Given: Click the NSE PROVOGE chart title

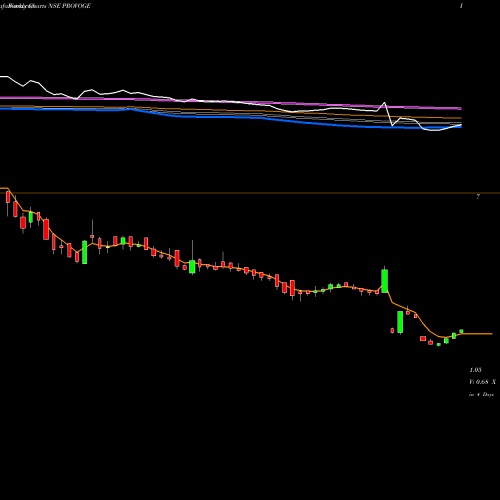Looking at the screenshot, I should tap(45, 6).
